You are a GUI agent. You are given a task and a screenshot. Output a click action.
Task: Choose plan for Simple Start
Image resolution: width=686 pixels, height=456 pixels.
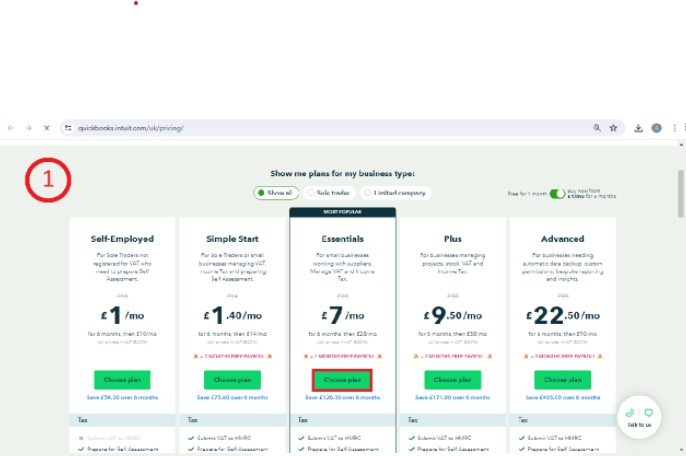coord(232,380)
